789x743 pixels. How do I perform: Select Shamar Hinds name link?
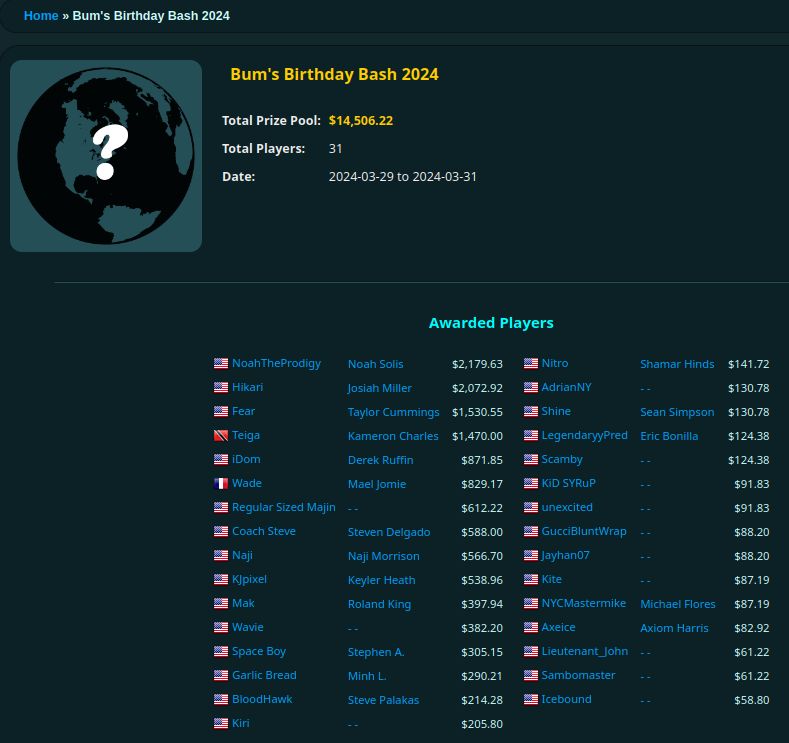(677, 364)
